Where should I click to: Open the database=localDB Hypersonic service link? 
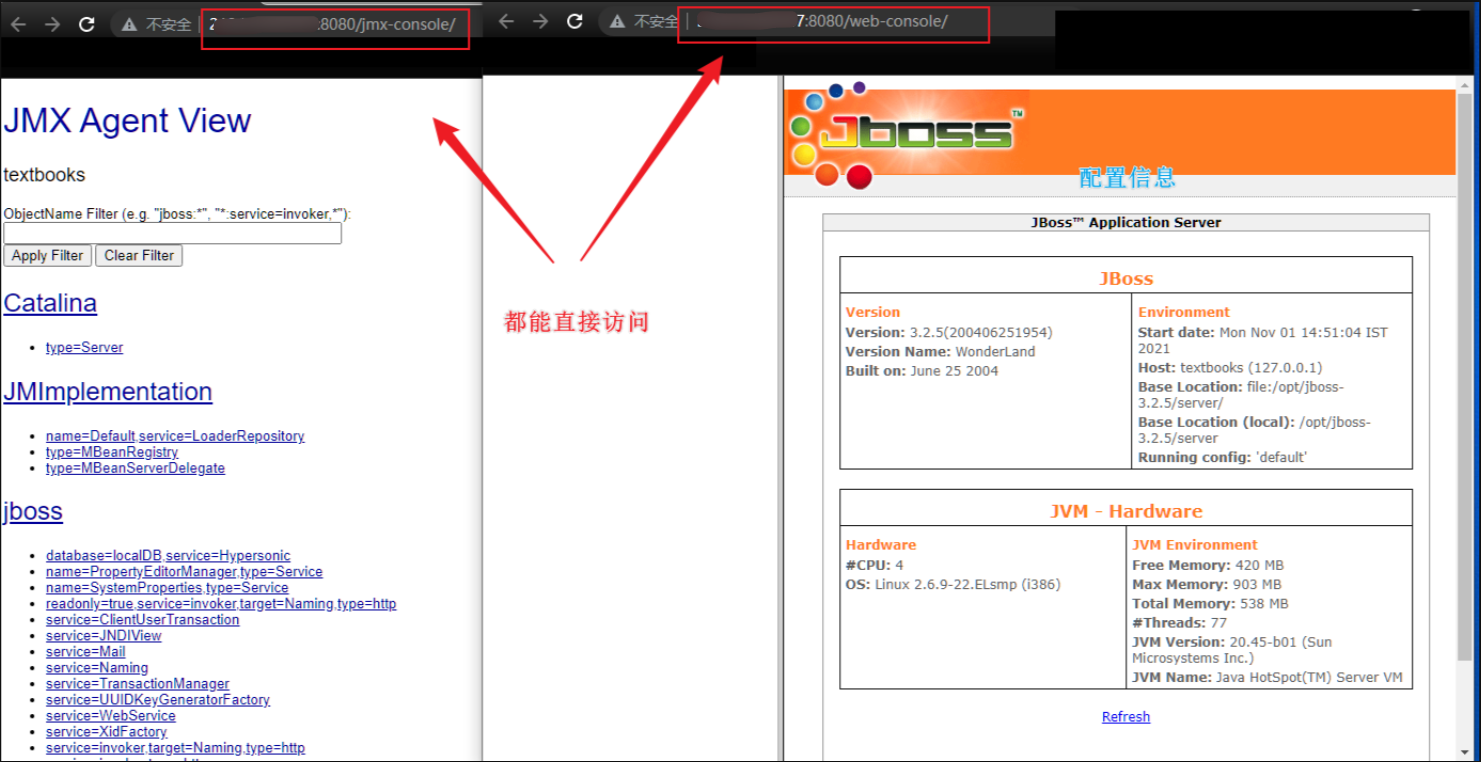click(x=168, y=555)
